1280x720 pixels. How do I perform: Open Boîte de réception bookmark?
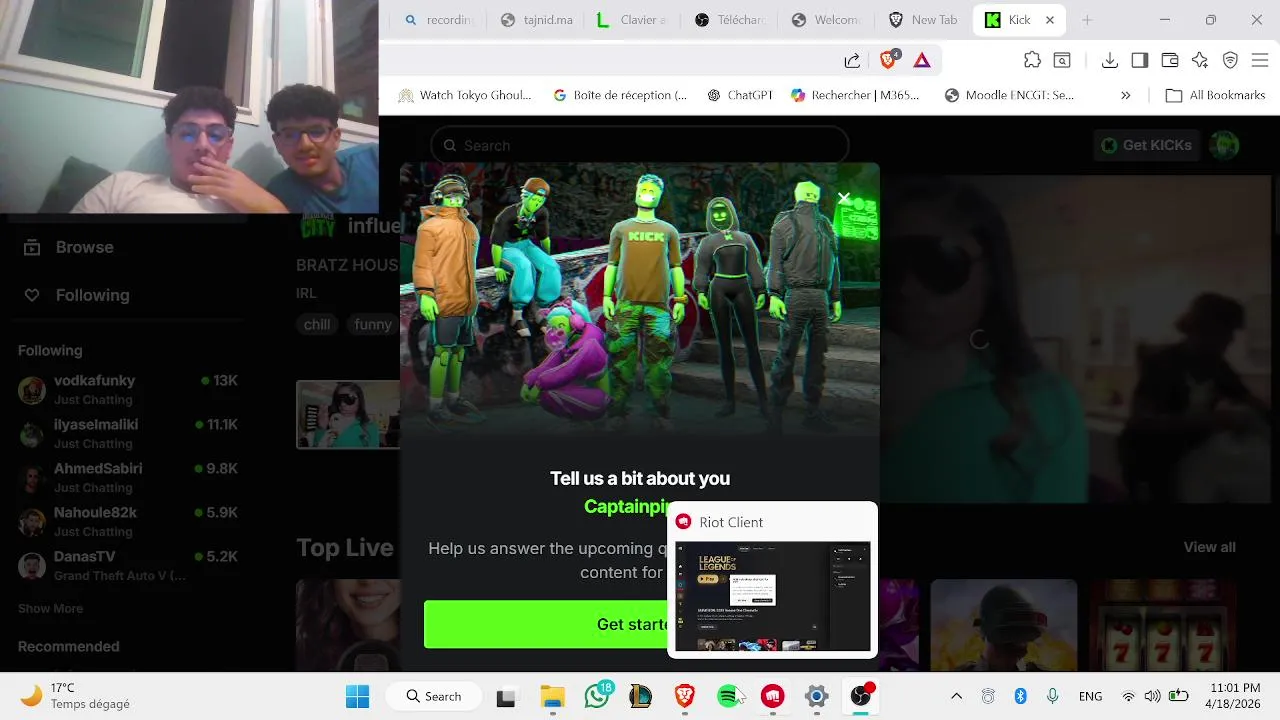click(x=620, y=95)
